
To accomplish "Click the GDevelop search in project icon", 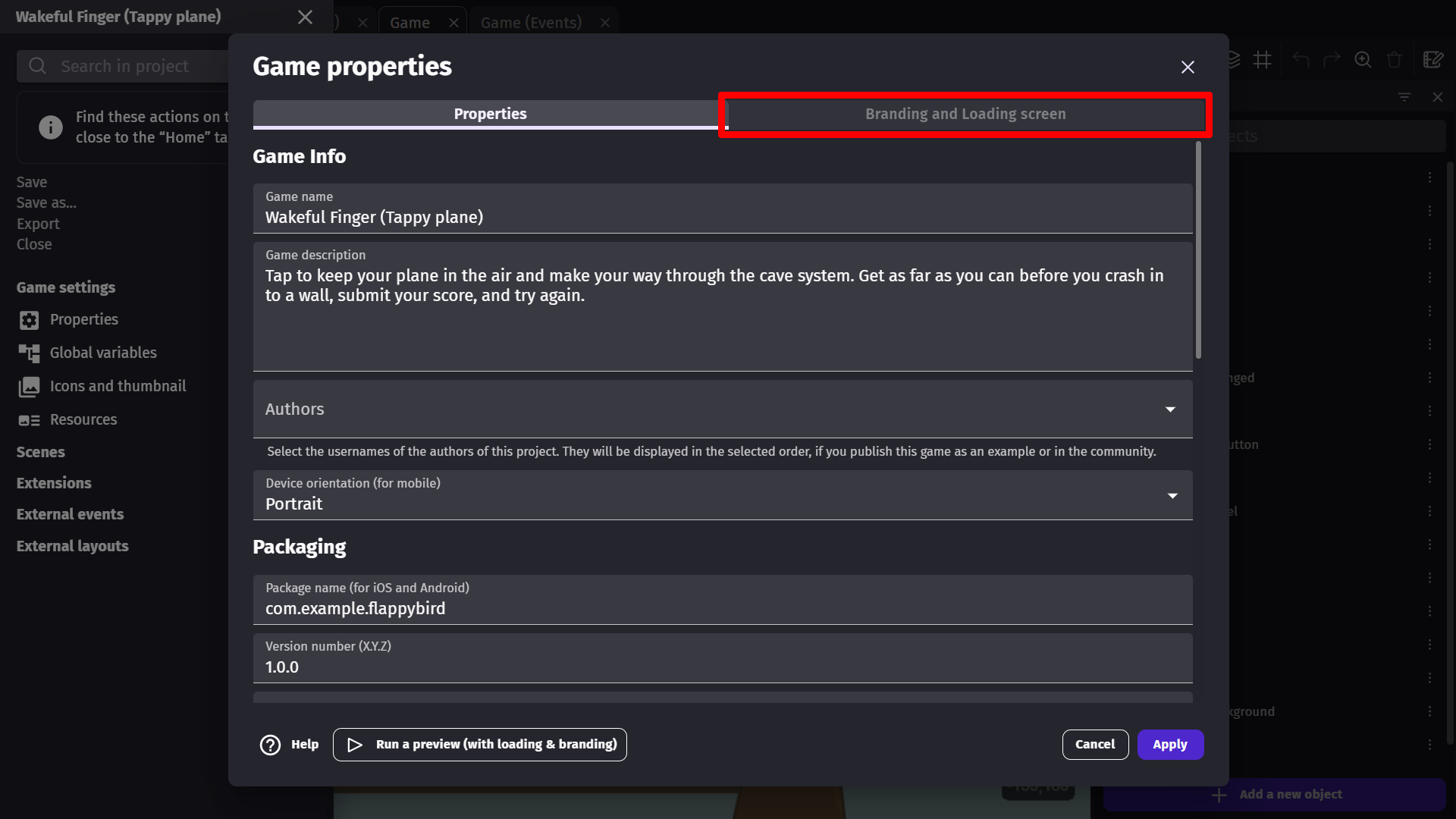I will pyautogui.click(x=37, y=66).
